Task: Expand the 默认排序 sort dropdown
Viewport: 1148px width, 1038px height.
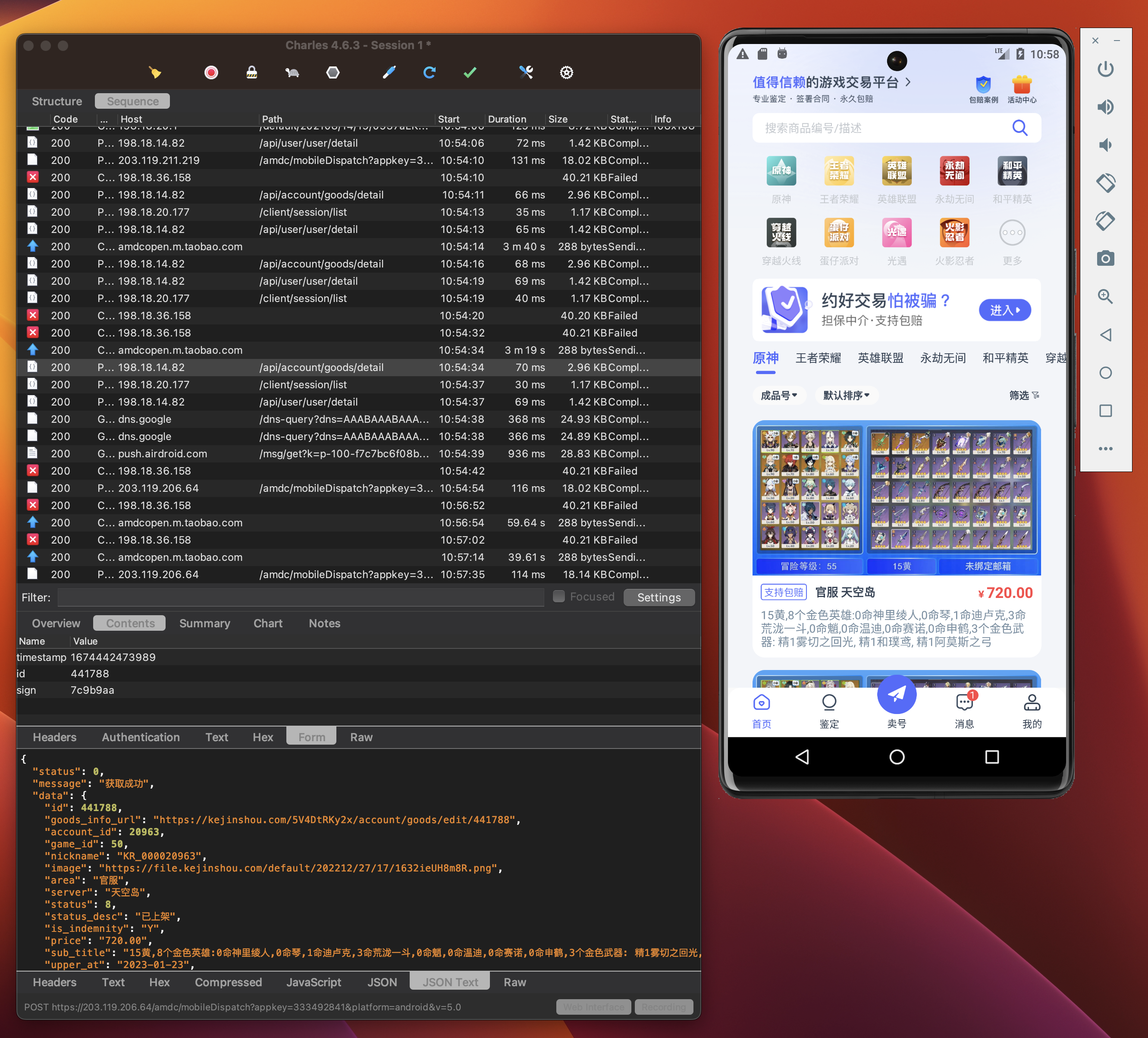Action: tap(846, 395)
